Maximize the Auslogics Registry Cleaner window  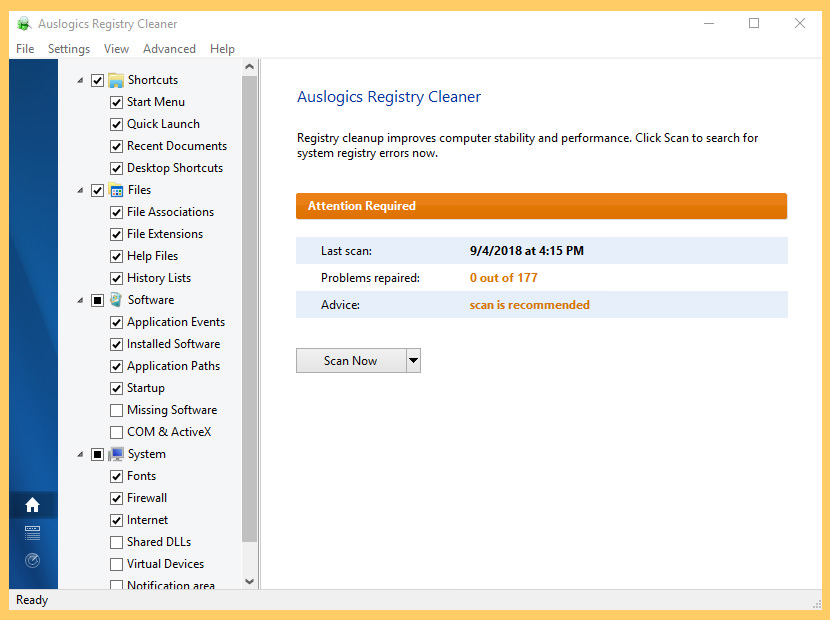[x=754, y=23]
